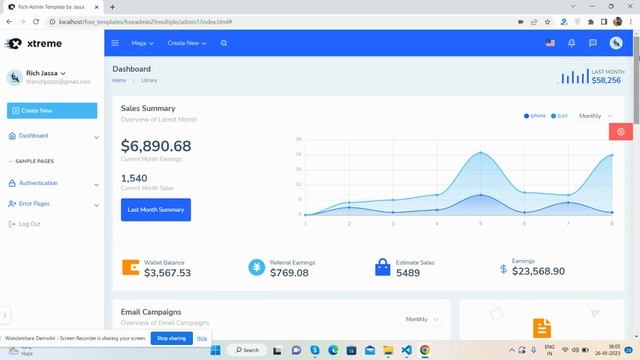The height and width of the screenshot is (360, 640).
Task: Open Skype from the taskbar
Action: (x=315, y=350)
